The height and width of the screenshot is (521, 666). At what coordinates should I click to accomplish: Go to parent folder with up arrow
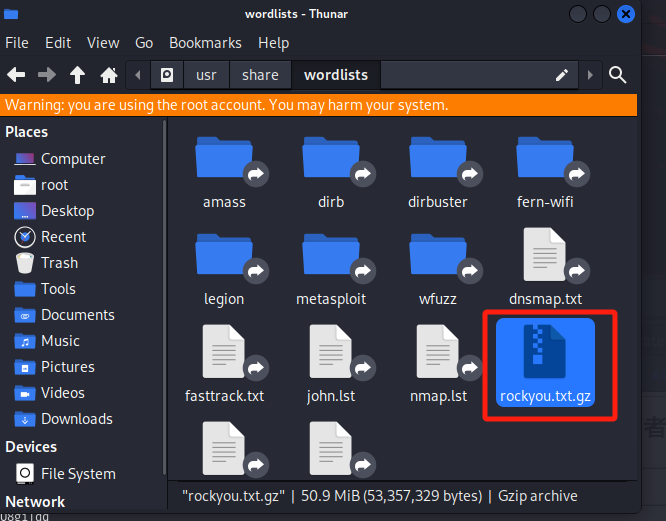pos(77,75)
